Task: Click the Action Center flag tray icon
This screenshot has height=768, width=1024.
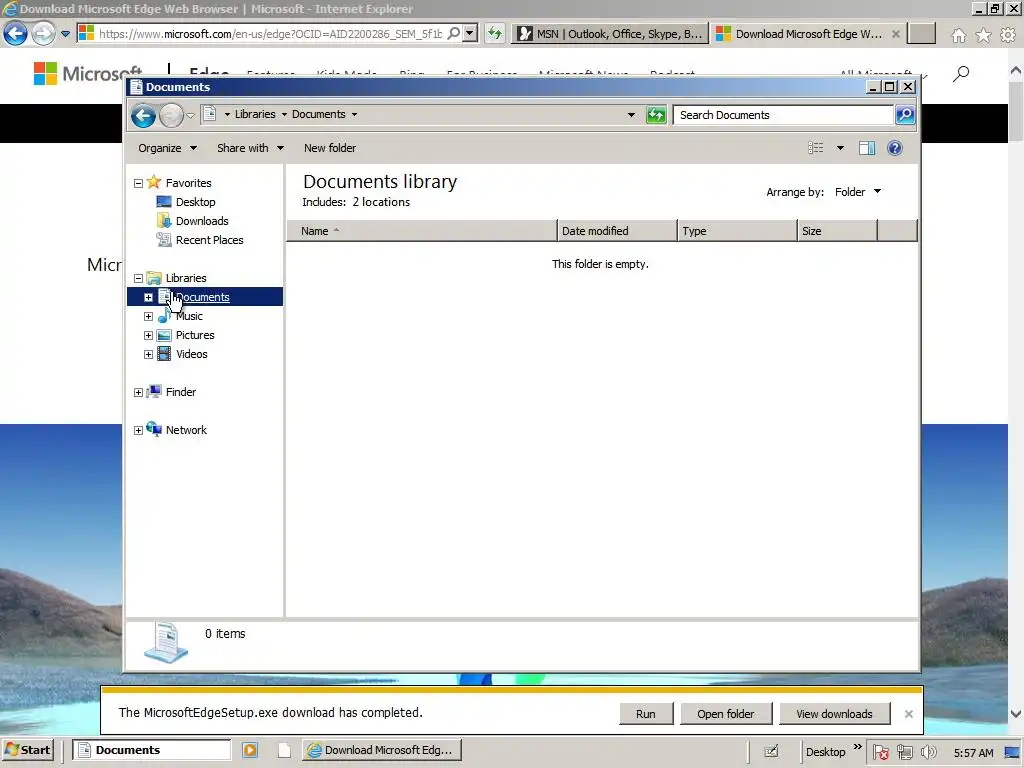Action: point(880,752)
